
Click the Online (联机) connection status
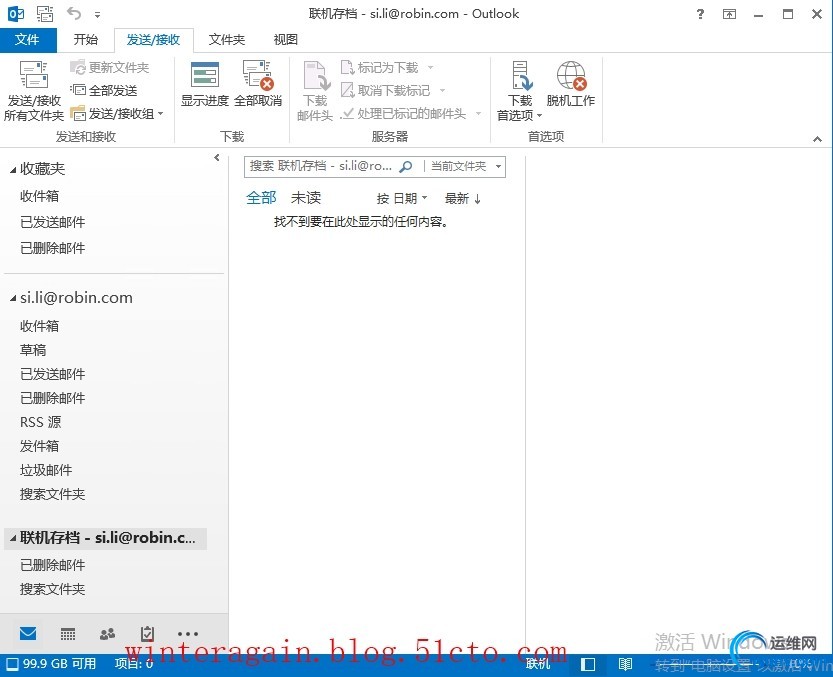(538, 664)
